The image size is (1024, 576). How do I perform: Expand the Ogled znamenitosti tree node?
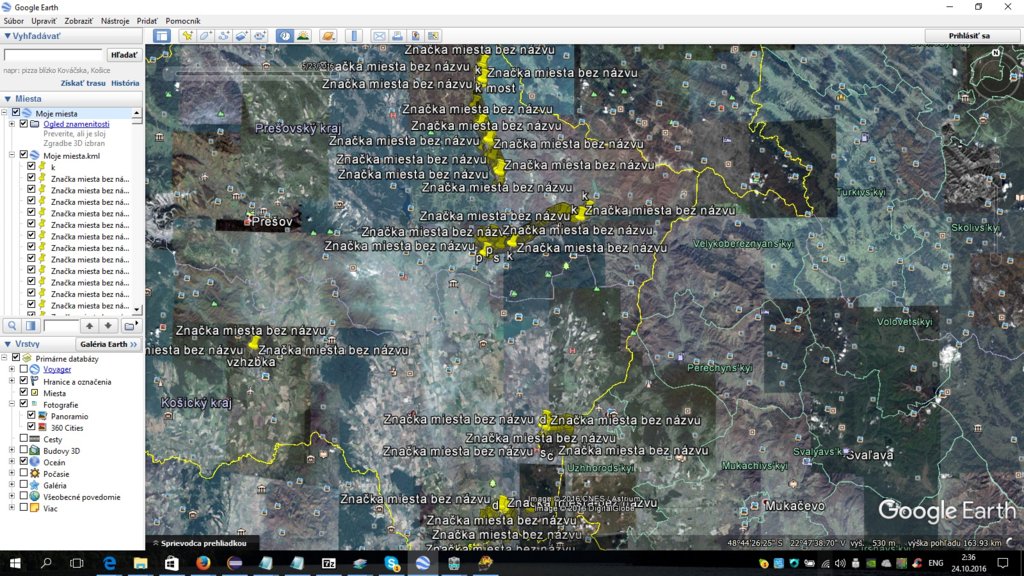(x=12, y=123)
